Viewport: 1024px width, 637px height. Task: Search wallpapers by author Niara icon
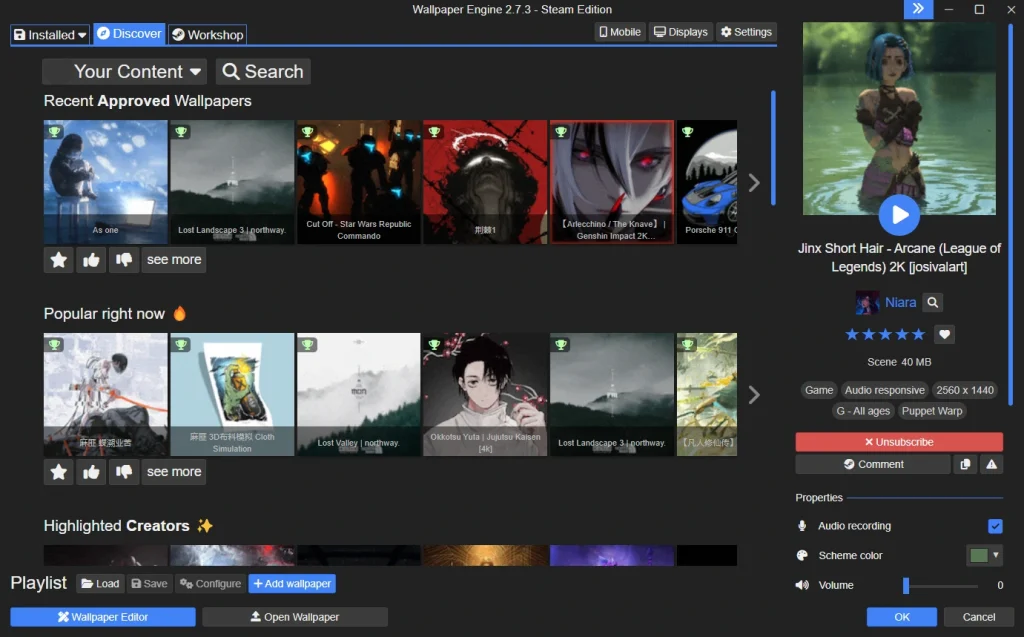tap(933, 302)
